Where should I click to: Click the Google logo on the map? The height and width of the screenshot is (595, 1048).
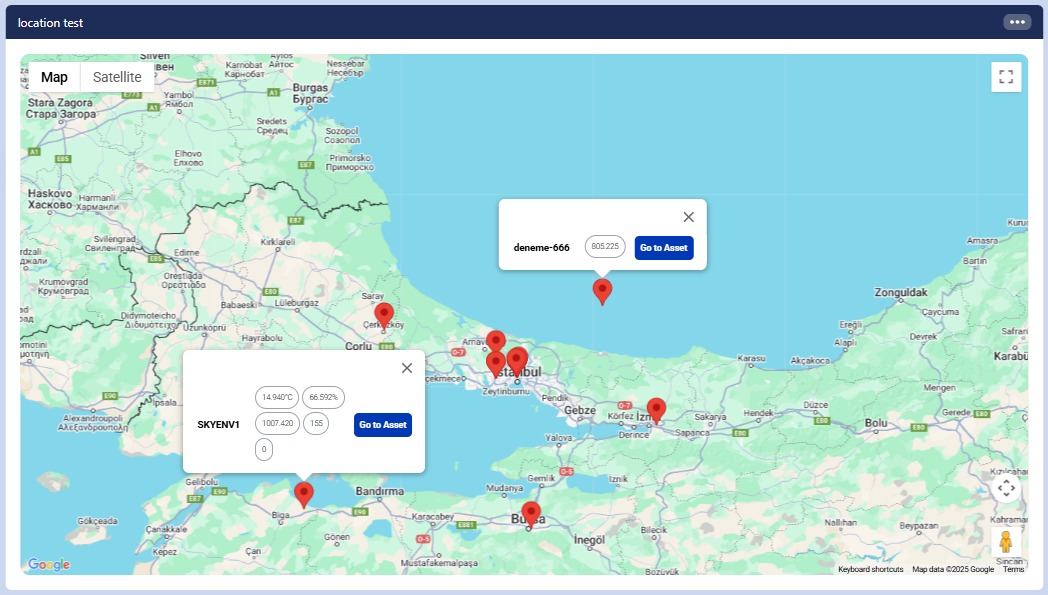[x=49, y=565]
